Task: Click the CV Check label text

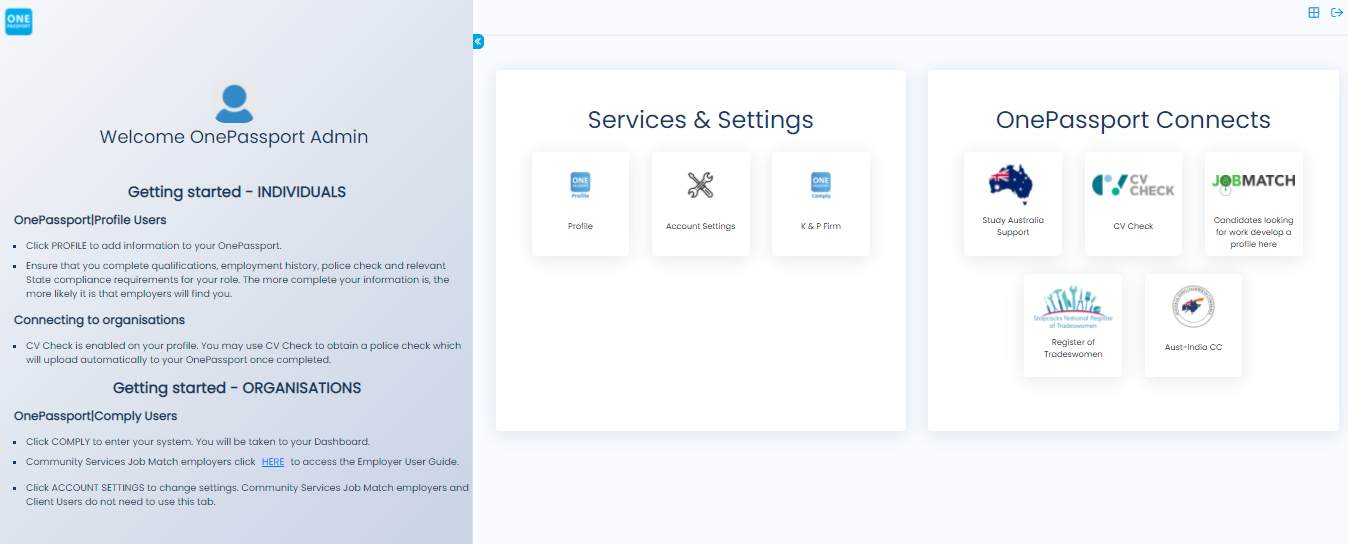Action: pos(1133,226)
